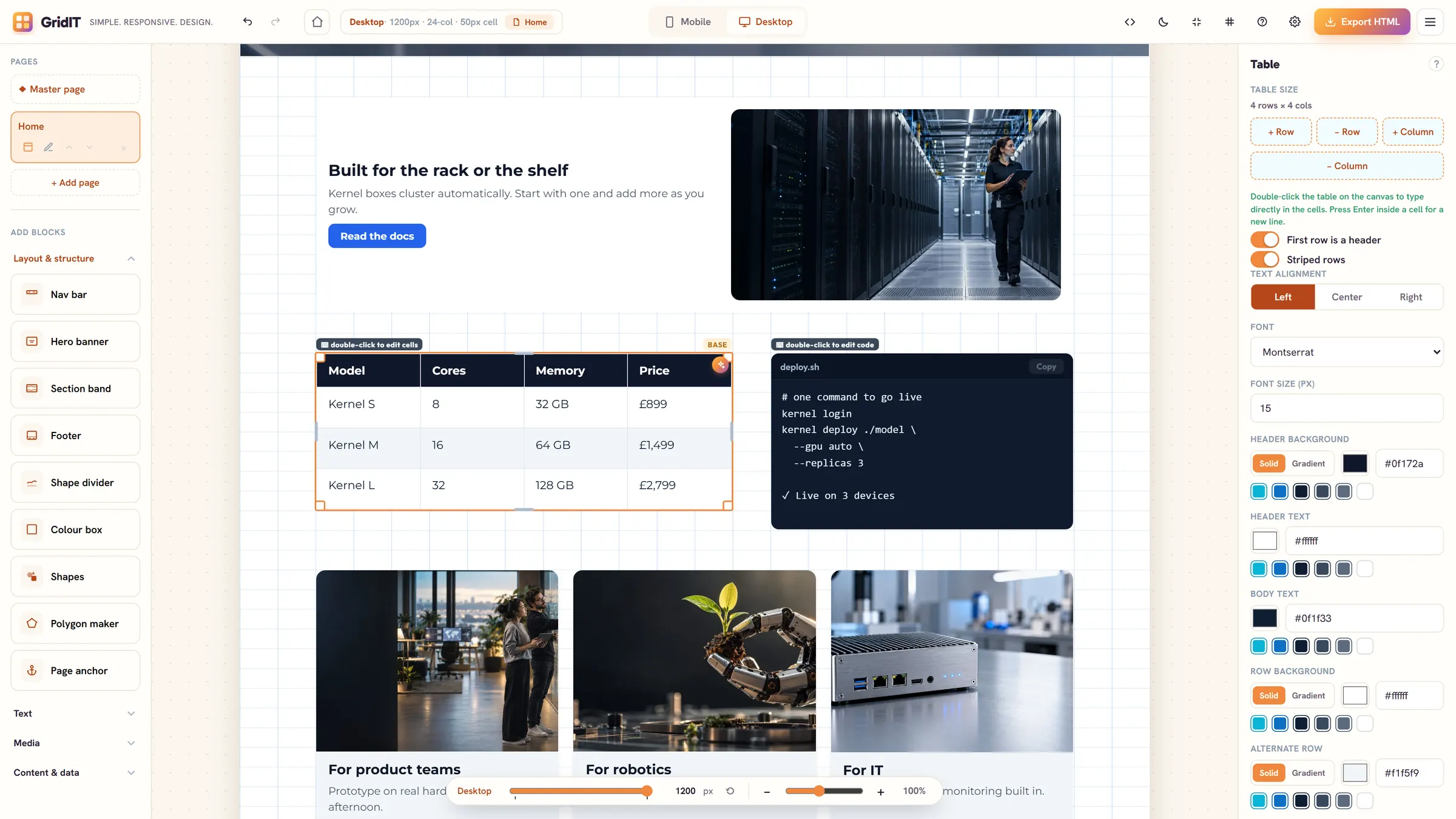This screenshot has height=819, width=1456.
Task: Switch to Desktop view tab
Action: coord(766,22)
